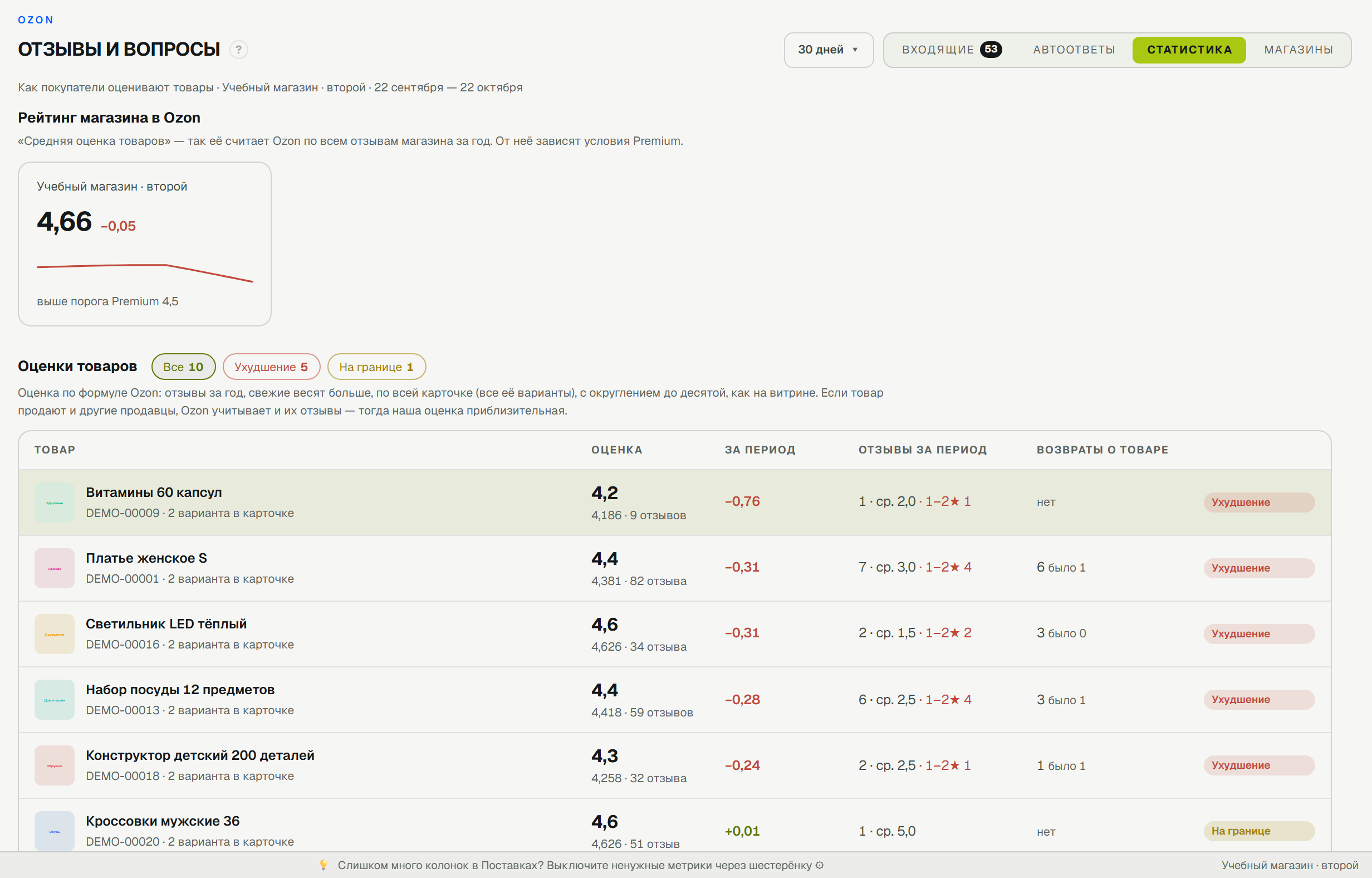Open product Платье женское S
The image size is (1372, 878).
coord(146,558)
